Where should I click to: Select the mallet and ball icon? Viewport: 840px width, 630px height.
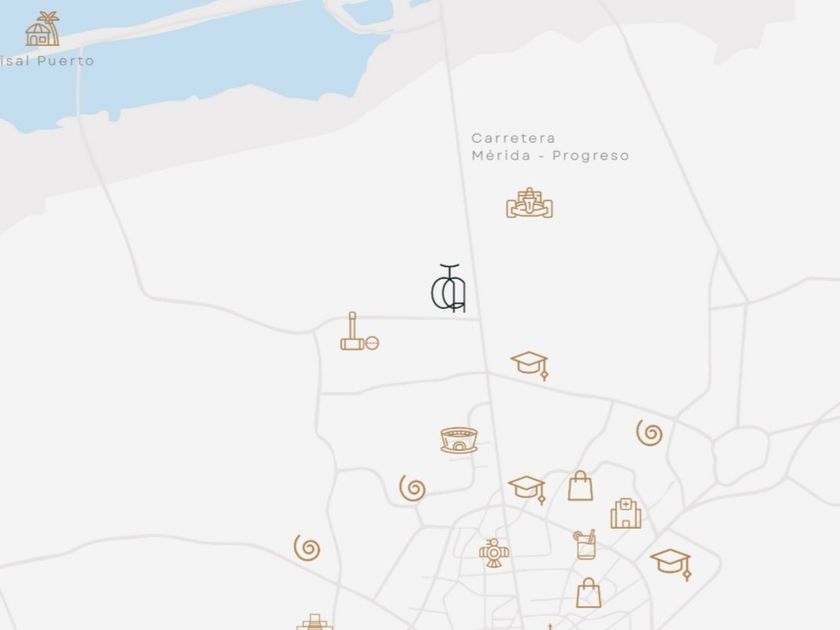pos(359,332)
